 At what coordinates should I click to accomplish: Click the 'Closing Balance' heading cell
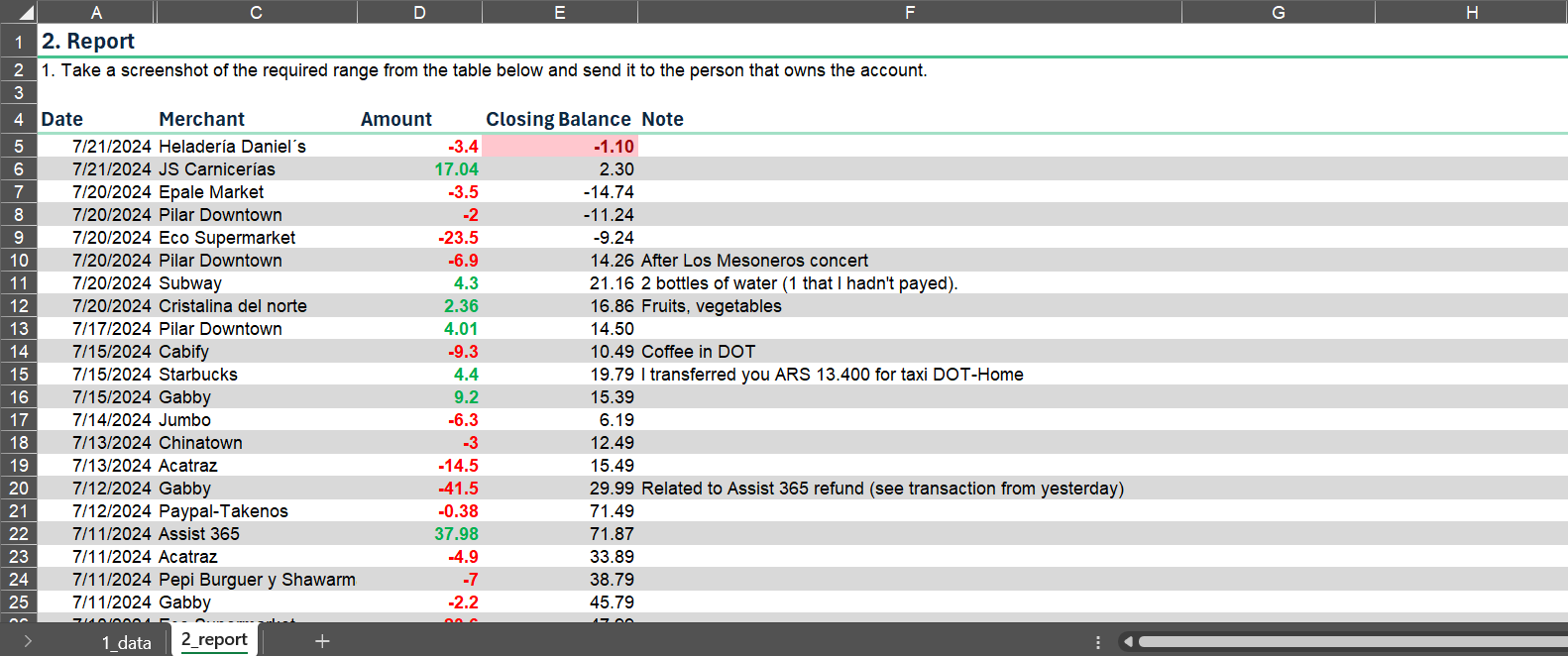[558, 119]
